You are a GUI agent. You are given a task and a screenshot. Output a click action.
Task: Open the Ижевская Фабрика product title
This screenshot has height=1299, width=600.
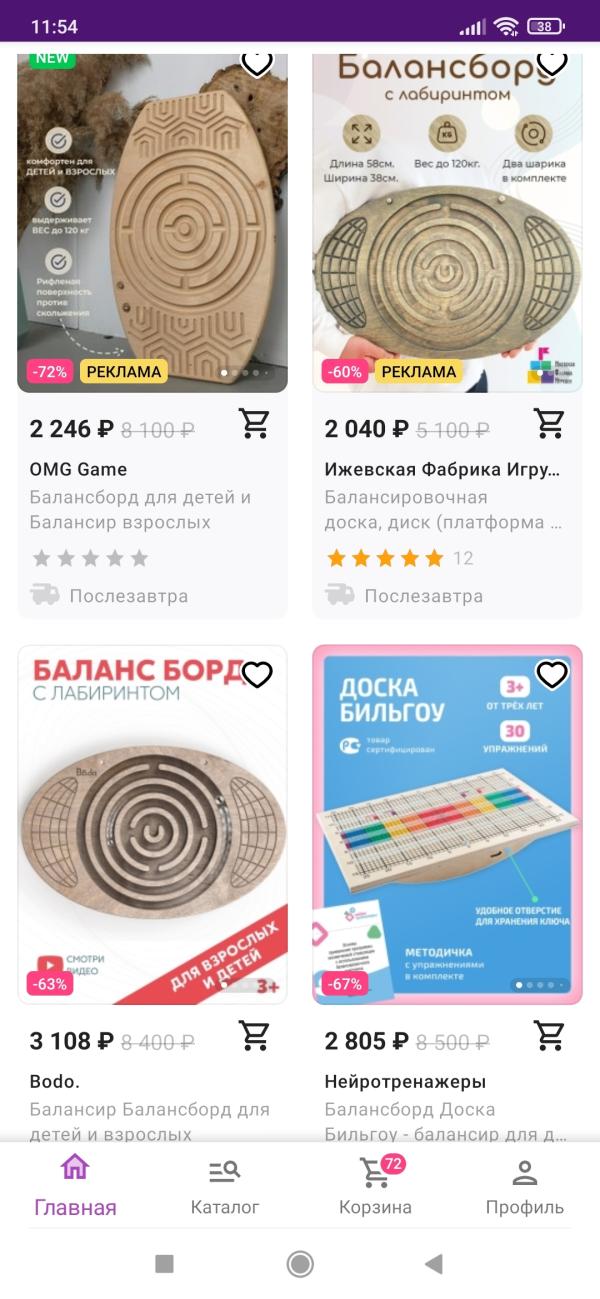442,469
